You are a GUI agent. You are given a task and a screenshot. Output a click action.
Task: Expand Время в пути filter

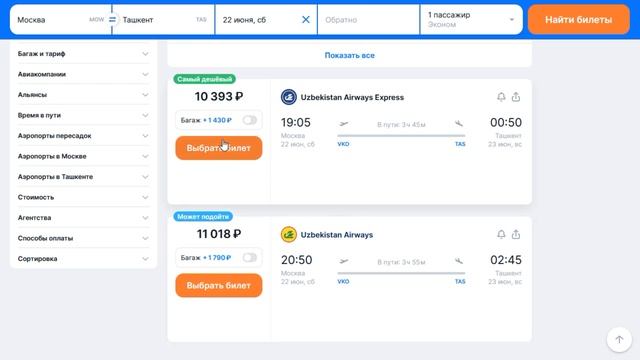coord(83,115)
